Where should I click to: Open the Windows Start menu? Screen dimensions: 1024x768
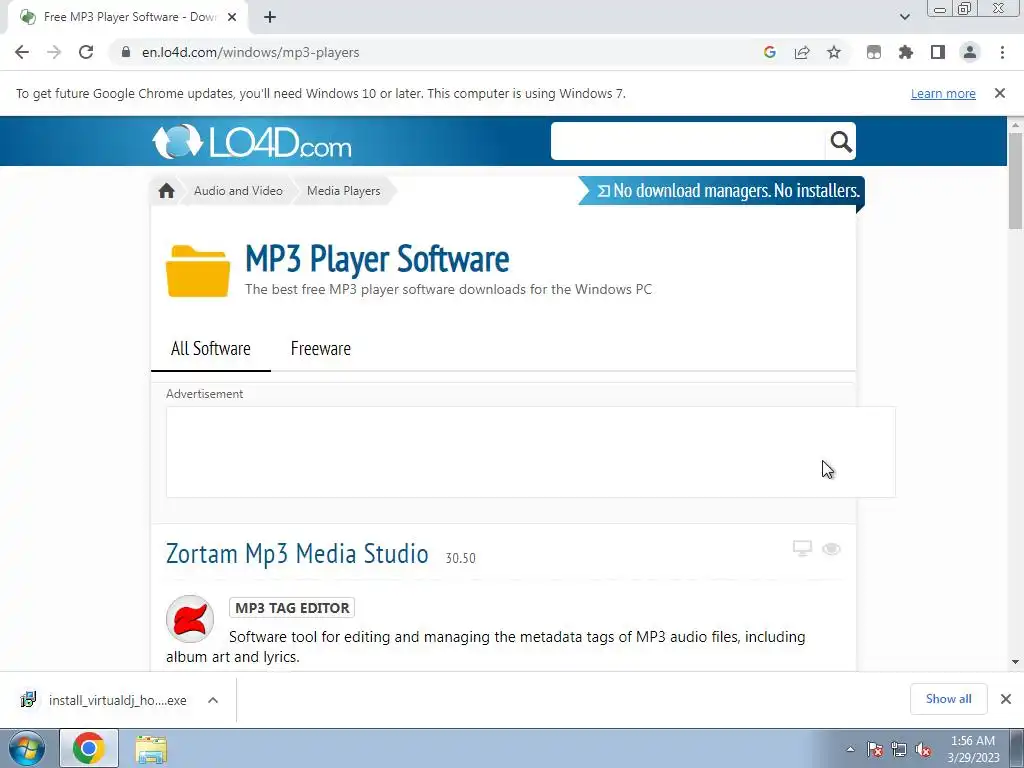(26, 748)
